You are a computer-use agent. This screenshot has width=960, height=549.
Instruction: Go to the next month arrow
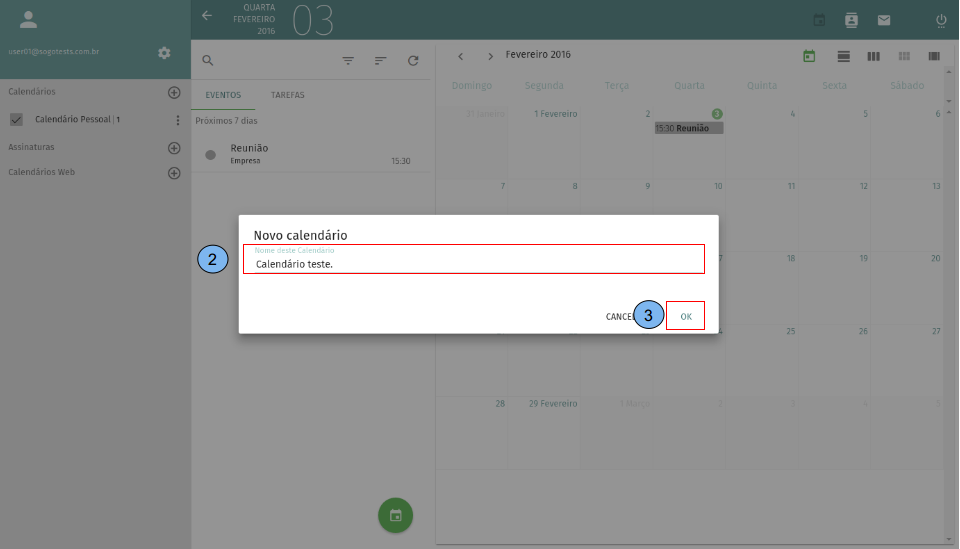tap(490, 56)
